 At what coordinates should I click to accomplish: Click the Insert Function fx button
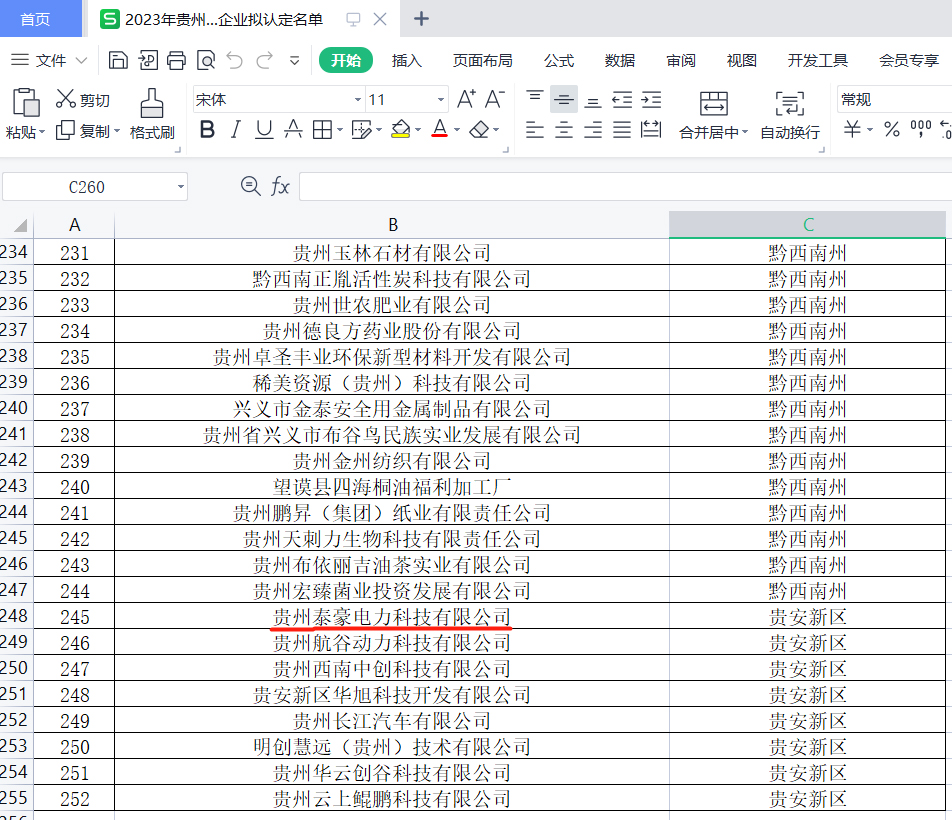[x=280, y=186]
